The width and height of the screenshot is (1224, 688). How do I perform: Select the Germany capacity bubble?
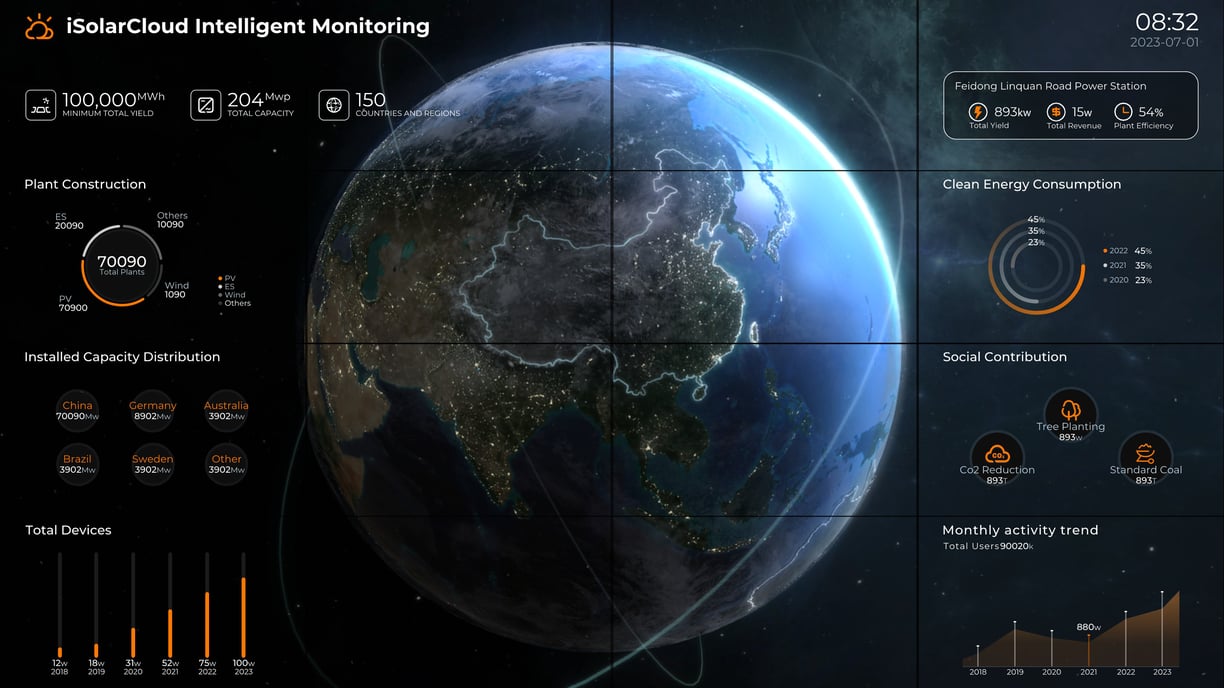pyautogui.click(x=152, y=411)
